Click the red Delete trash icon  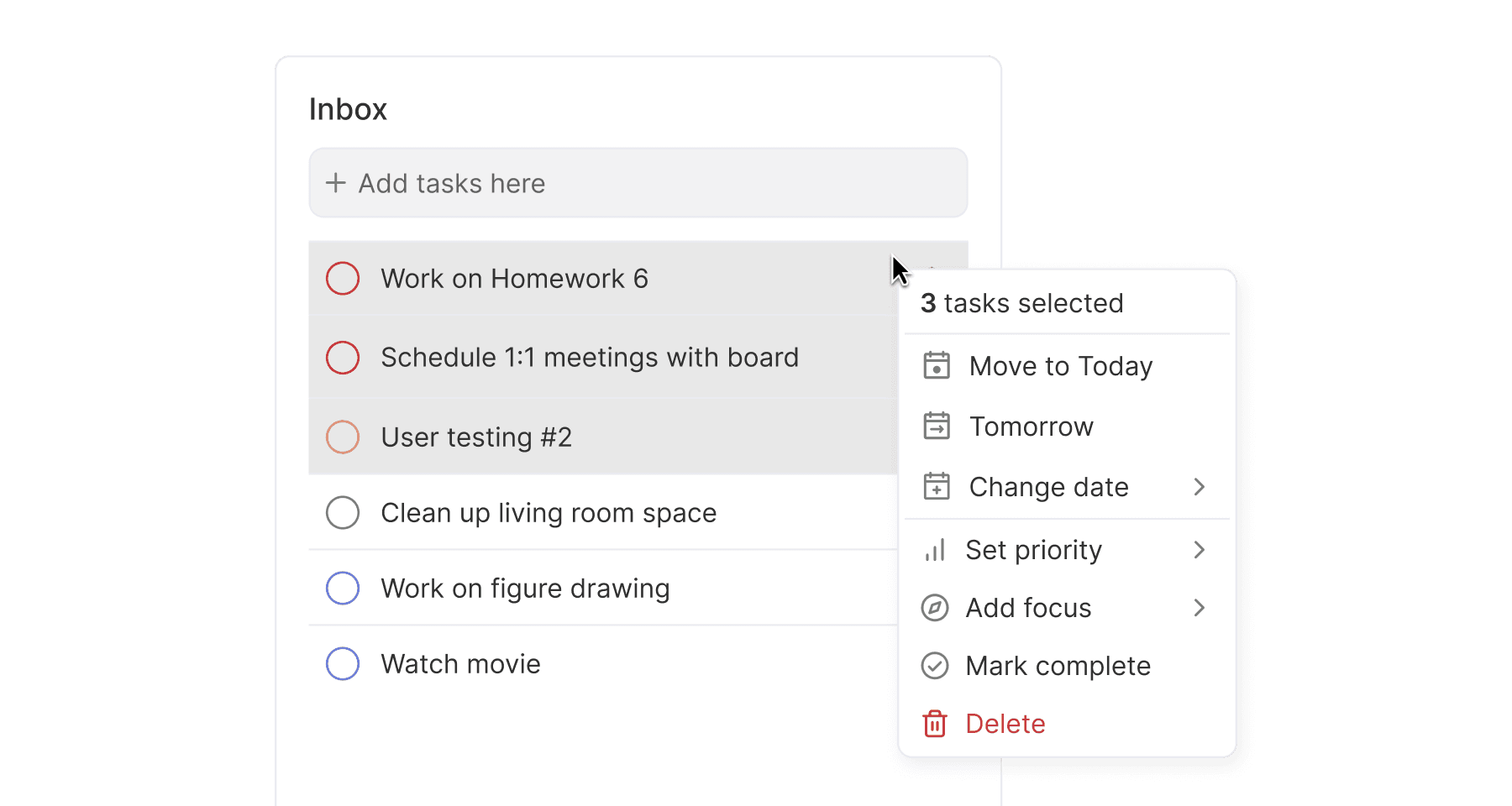point(935,724)
